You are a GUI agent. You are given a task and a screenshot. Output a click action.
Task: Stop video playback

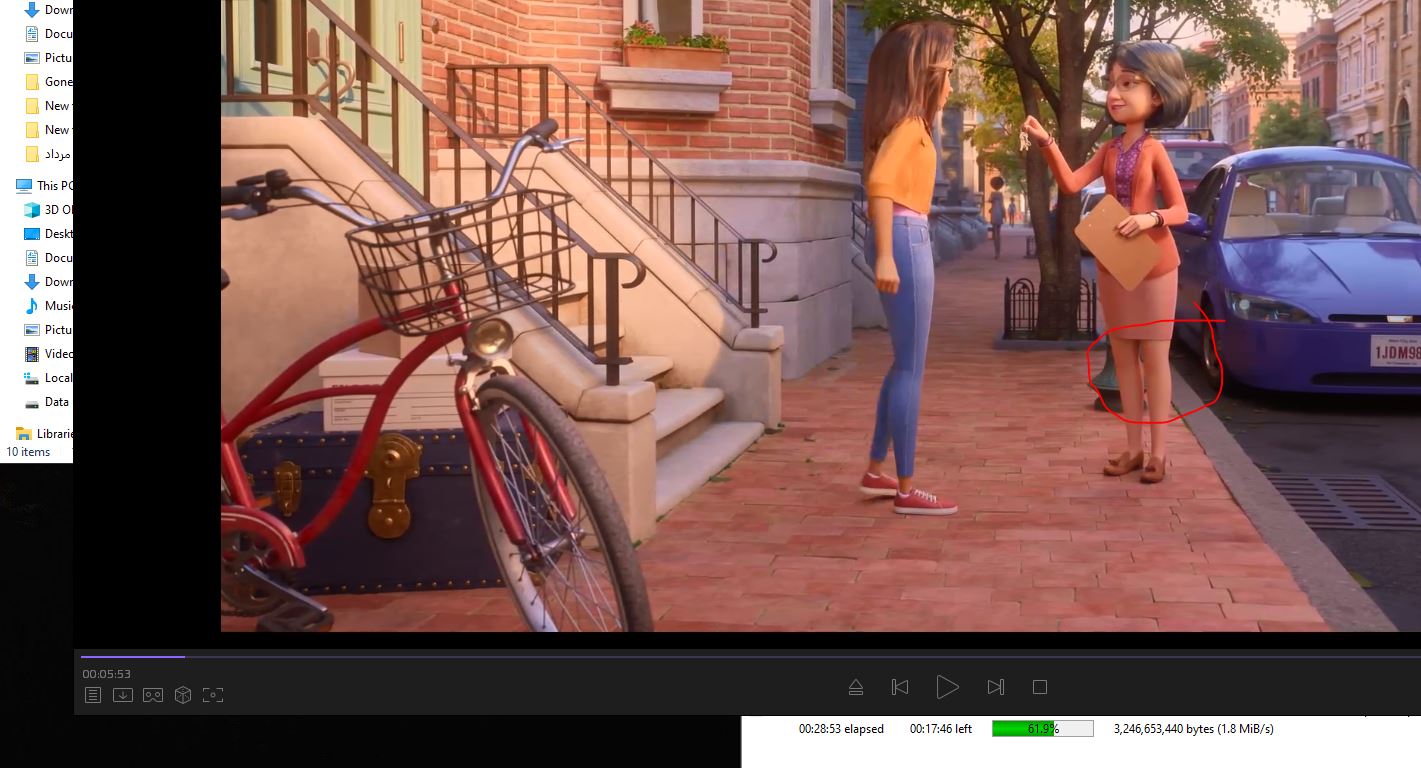coord(1040,687)
